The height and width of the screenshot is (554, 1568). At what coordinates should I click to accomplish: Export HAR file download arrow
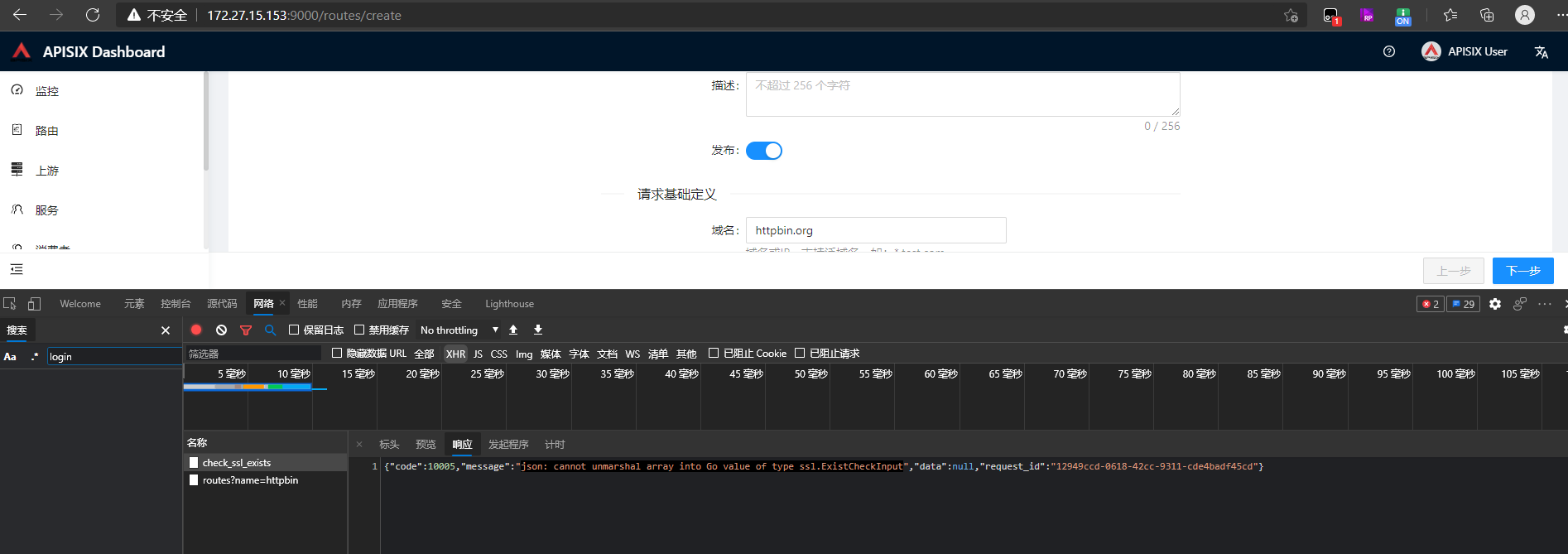(538, 330)
